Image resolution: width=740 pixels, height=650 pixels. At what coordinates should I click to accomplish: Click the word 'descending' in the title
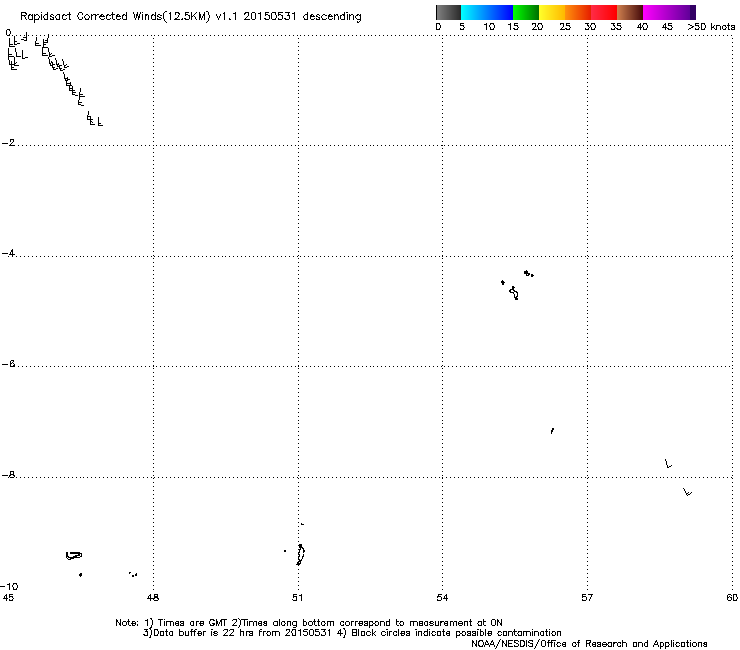click(x=332, y=17)
